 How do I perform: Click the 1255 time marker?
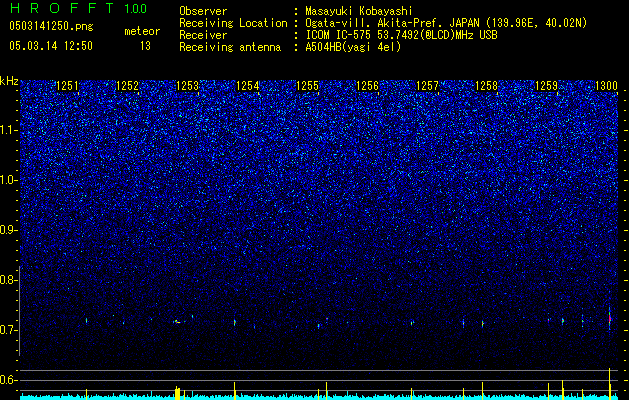tap(307, 86)
